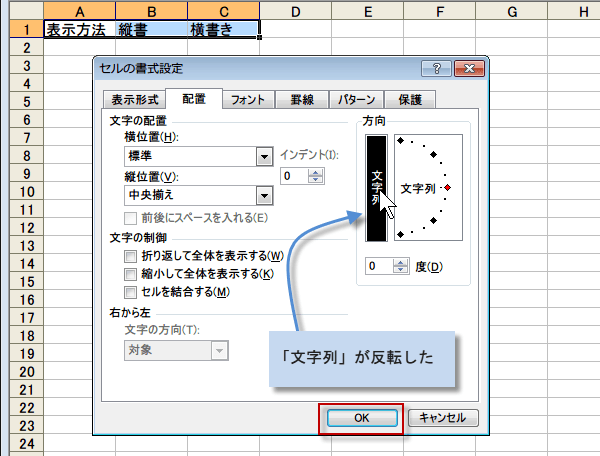Decrease the indent with down spinner
The image size is (600, 456).
coord(316,180)
